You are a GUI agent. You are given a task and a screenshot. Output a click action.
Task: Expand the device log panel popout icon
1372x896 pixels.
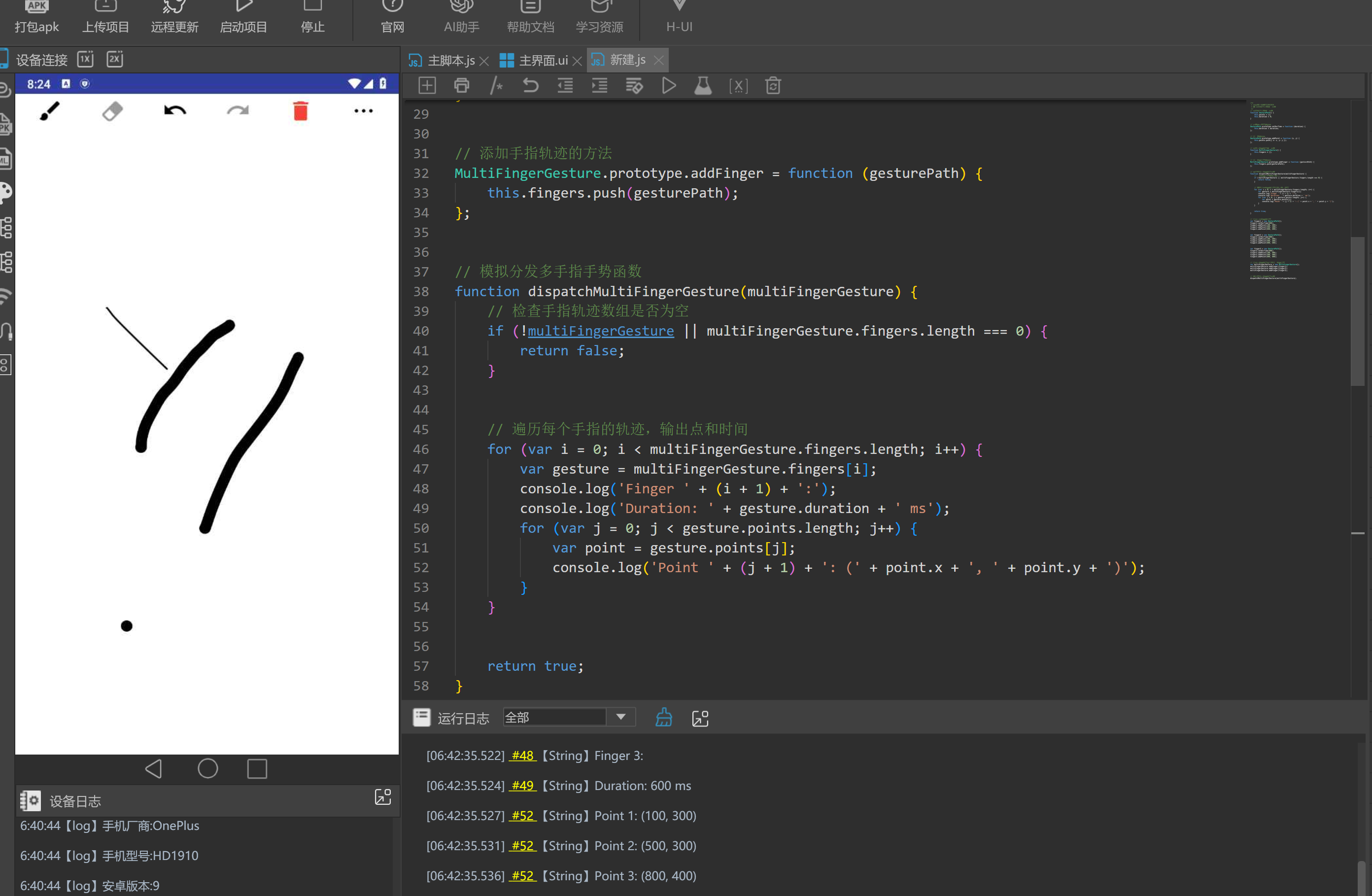pos(383,797)
